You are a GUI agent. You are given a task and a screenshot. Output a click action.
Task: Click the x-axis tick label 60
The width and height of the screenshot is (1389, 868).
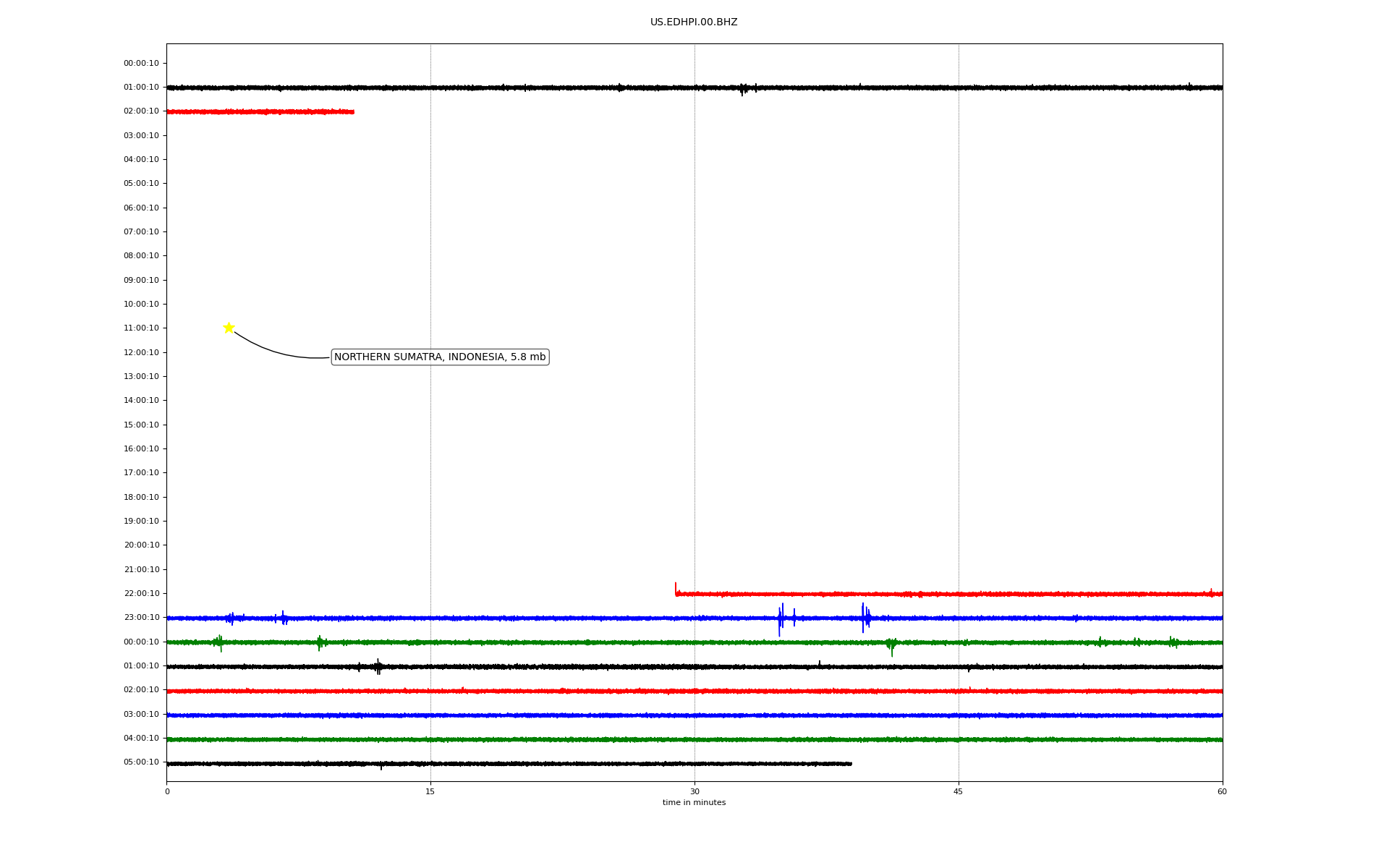tap(1222, 791)
